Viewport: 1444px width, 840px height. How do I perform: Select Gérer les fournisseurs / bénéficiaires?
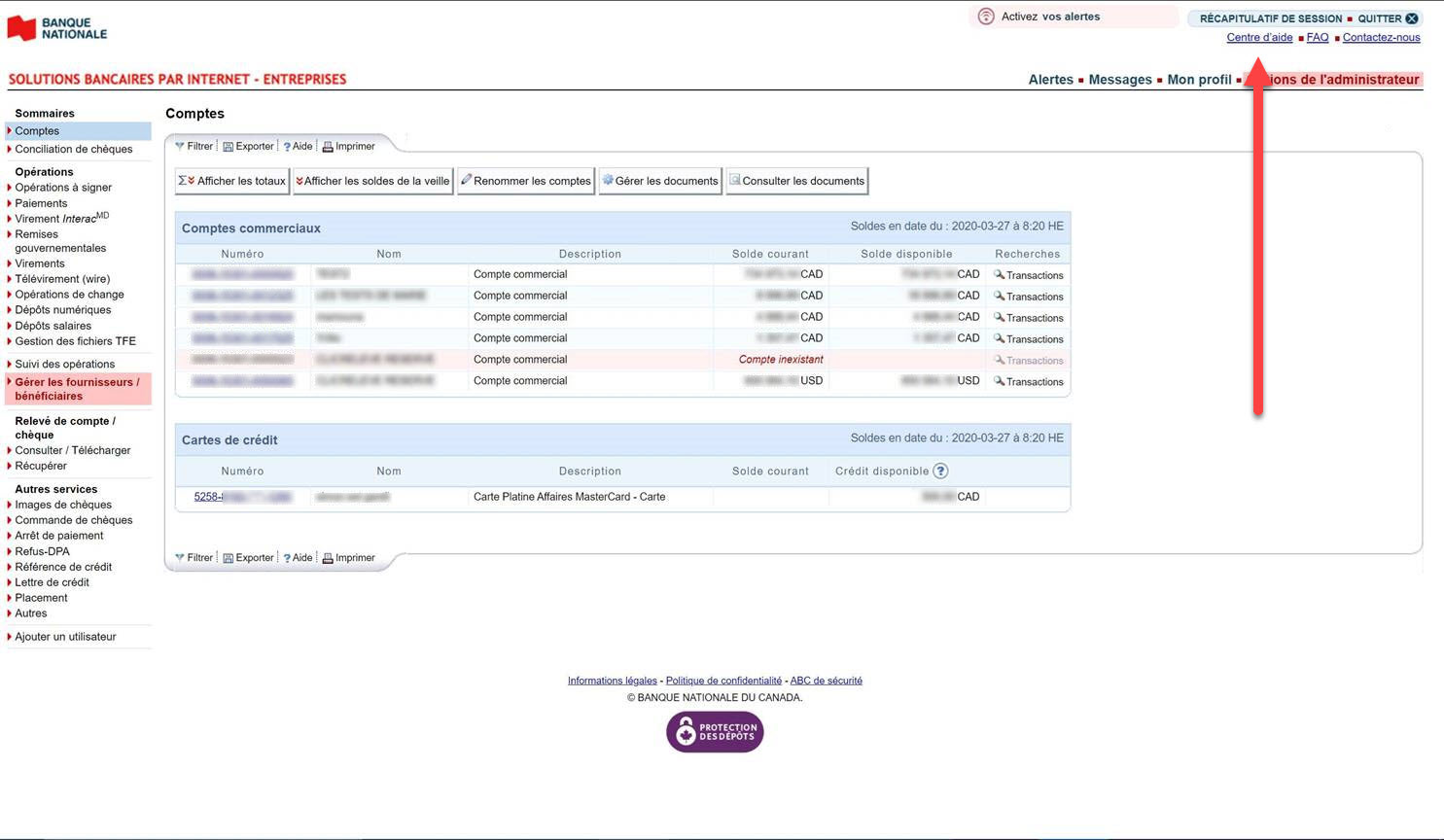click(x=77, y=389)
